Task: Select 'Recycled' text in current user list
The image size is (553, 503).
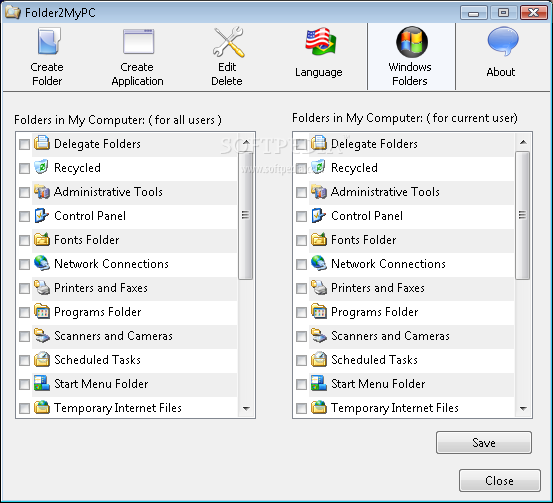Action: (354, 168)
